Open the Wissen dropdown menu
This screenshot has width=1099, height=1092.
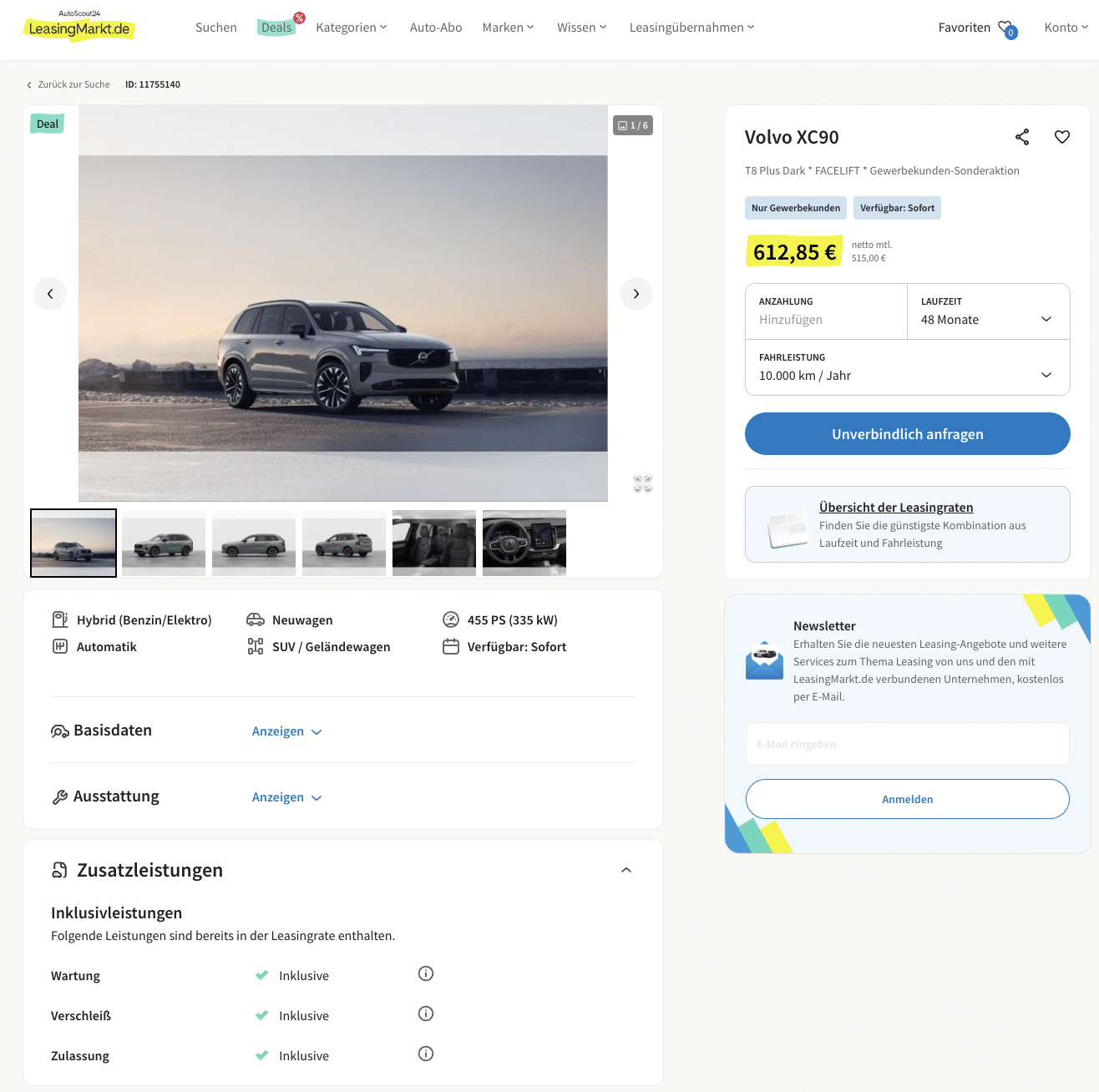click(582, 28)
